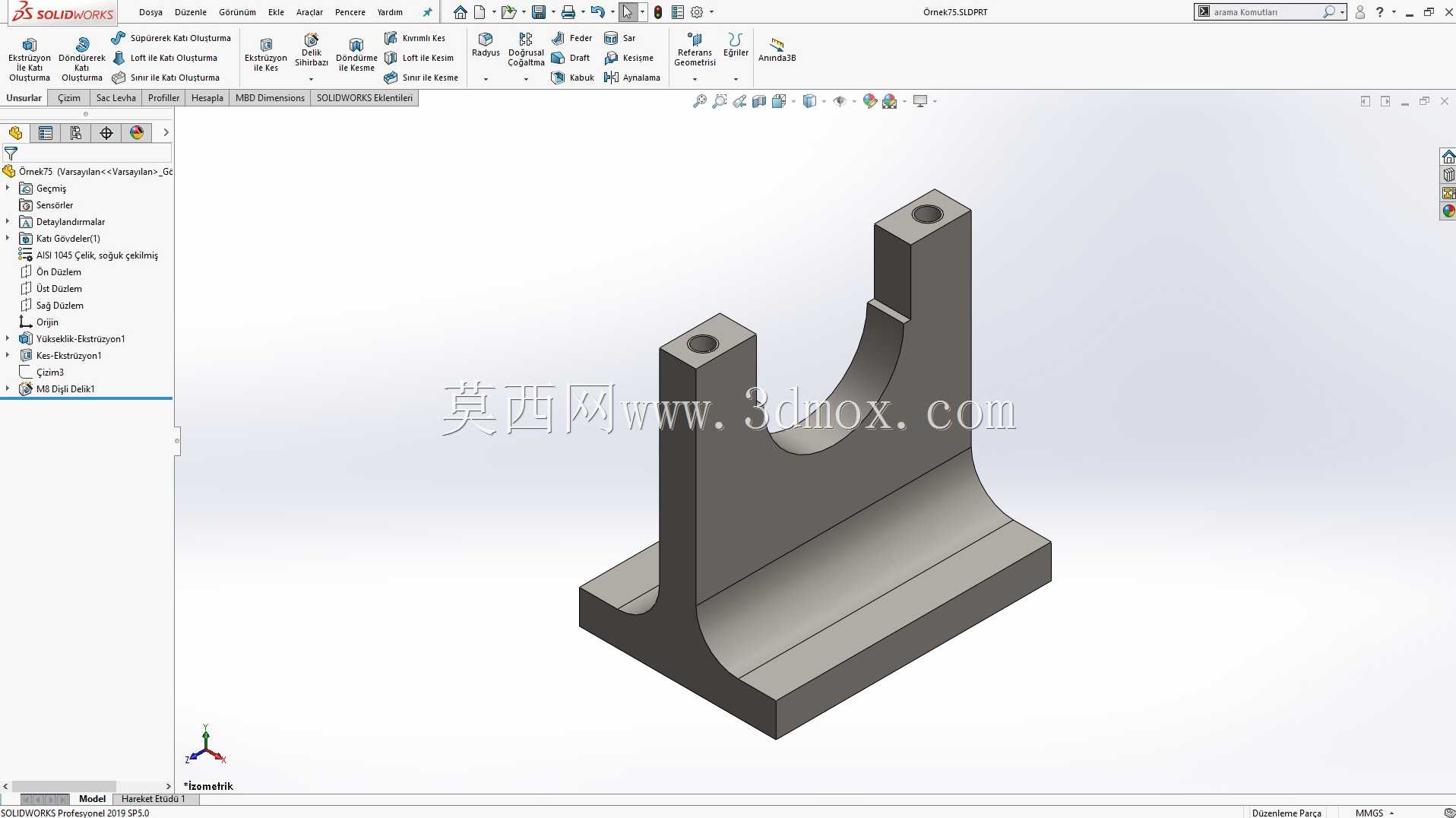Click Loft ile Kesim command

click(419, 58)
